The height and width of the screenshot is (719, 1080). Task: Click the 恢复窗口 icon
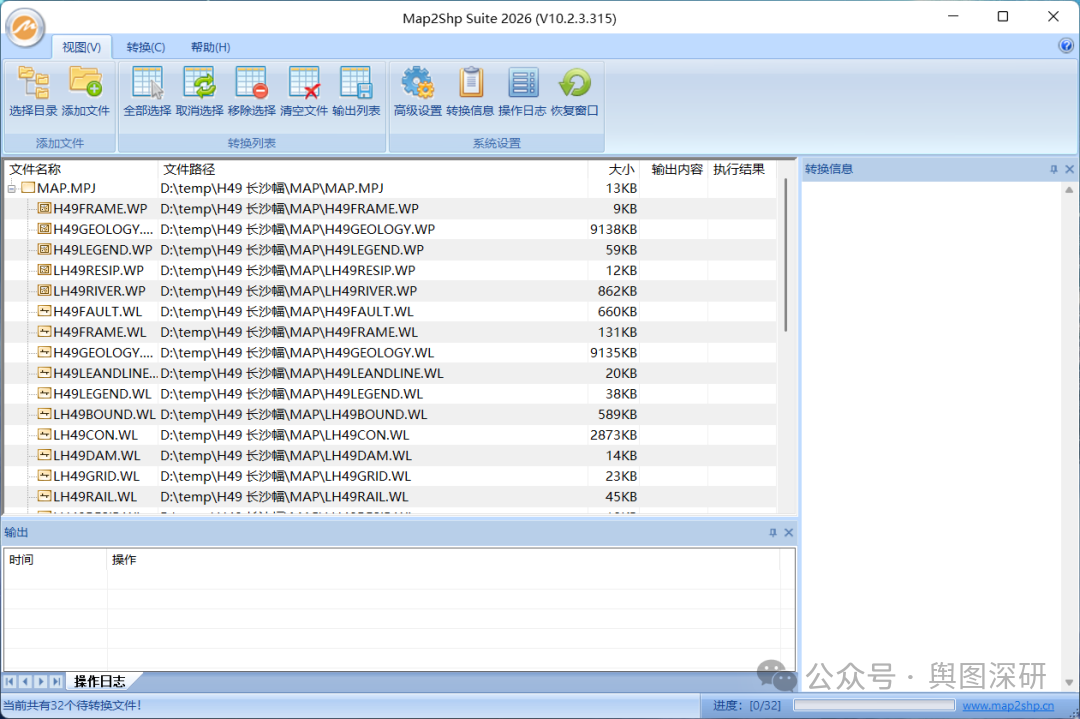[575, 83]
